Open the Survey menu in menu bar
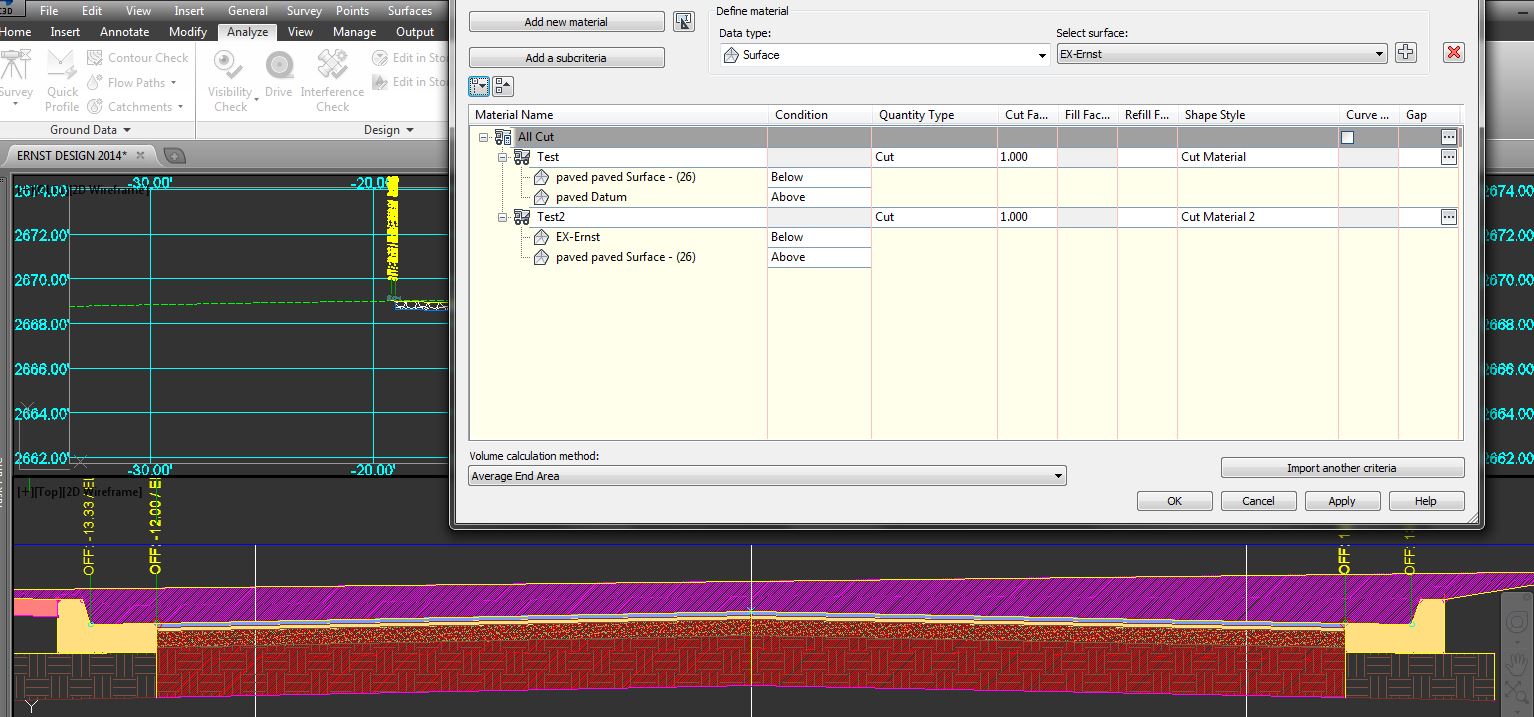 point(304,11)
